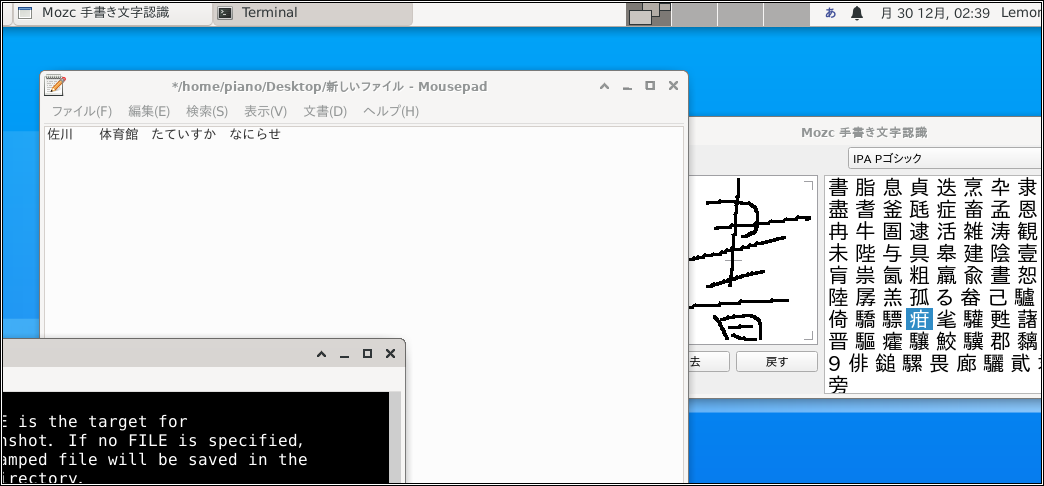Select candidate 与 in the Mozc results
The image size is (1044, 486).
pyautogui.click(x=892, y=254)
